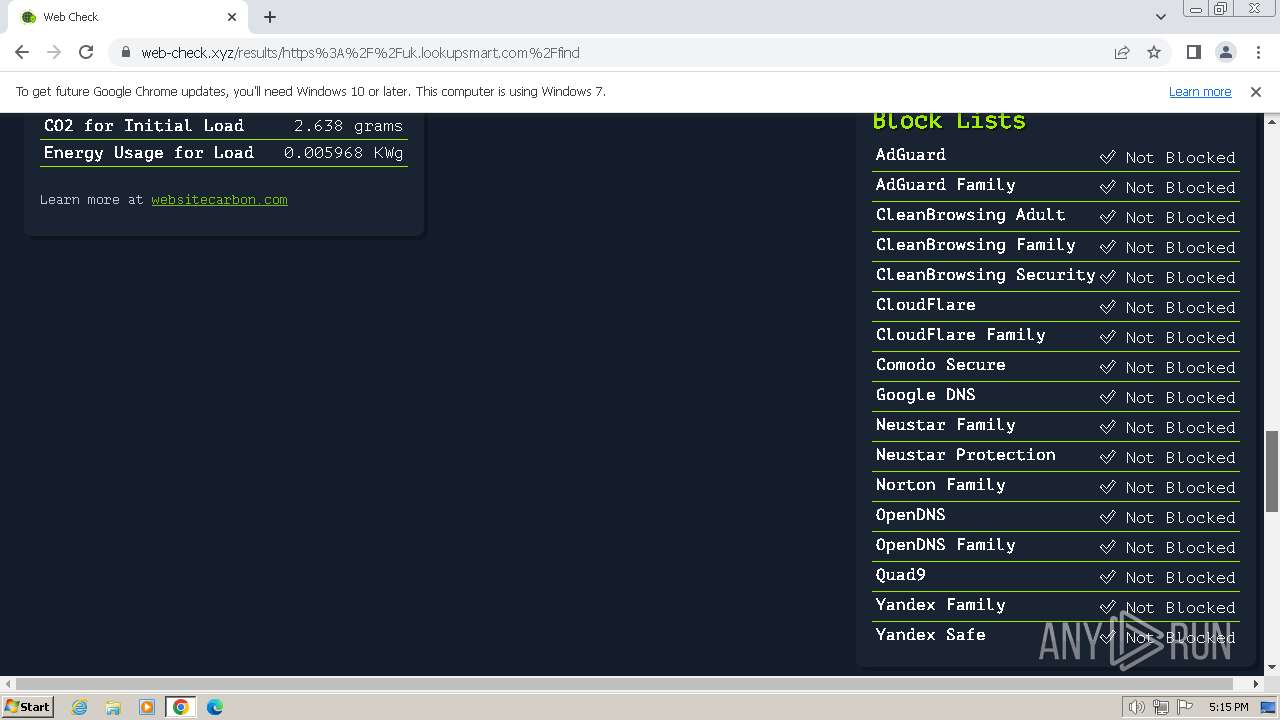Open the Chrome profile avatar

tap(1225, 53)
